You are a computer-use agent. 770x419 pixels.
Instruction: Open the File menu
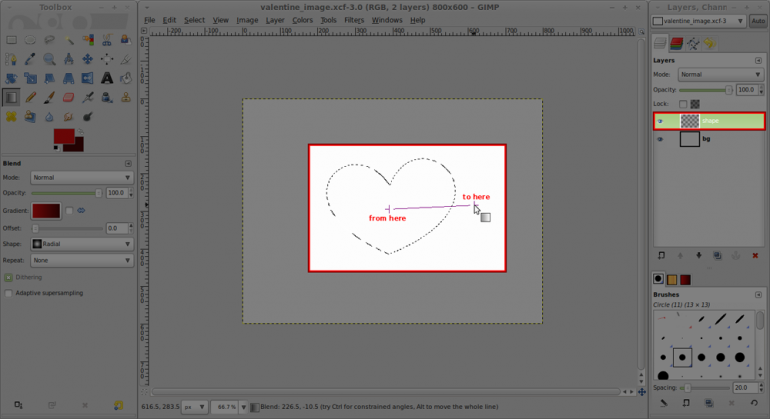point(149,20)
